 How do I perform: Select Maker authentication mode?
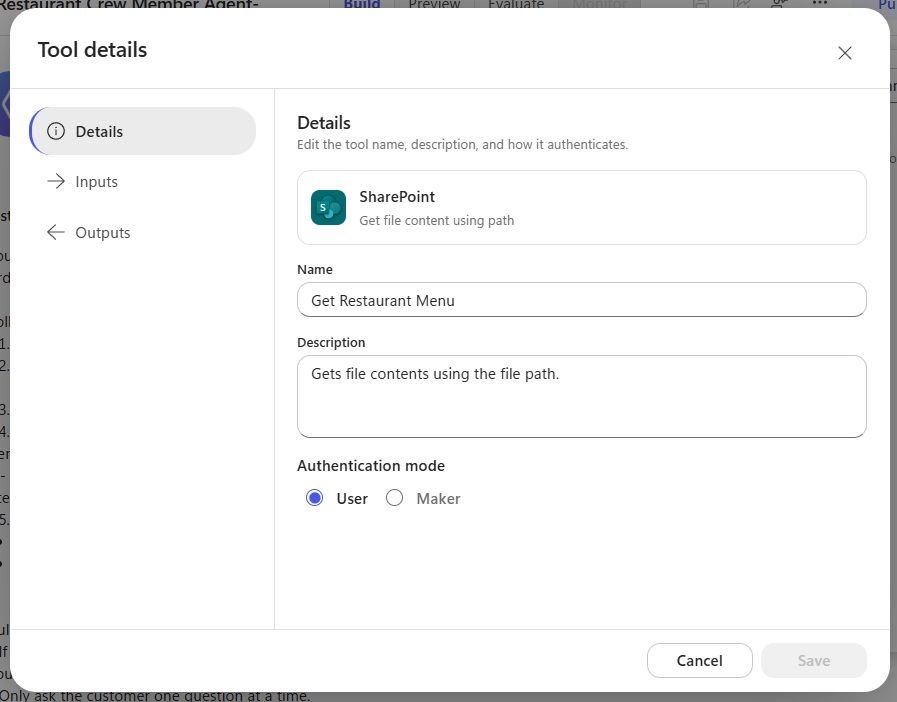(x=394, y=498)
